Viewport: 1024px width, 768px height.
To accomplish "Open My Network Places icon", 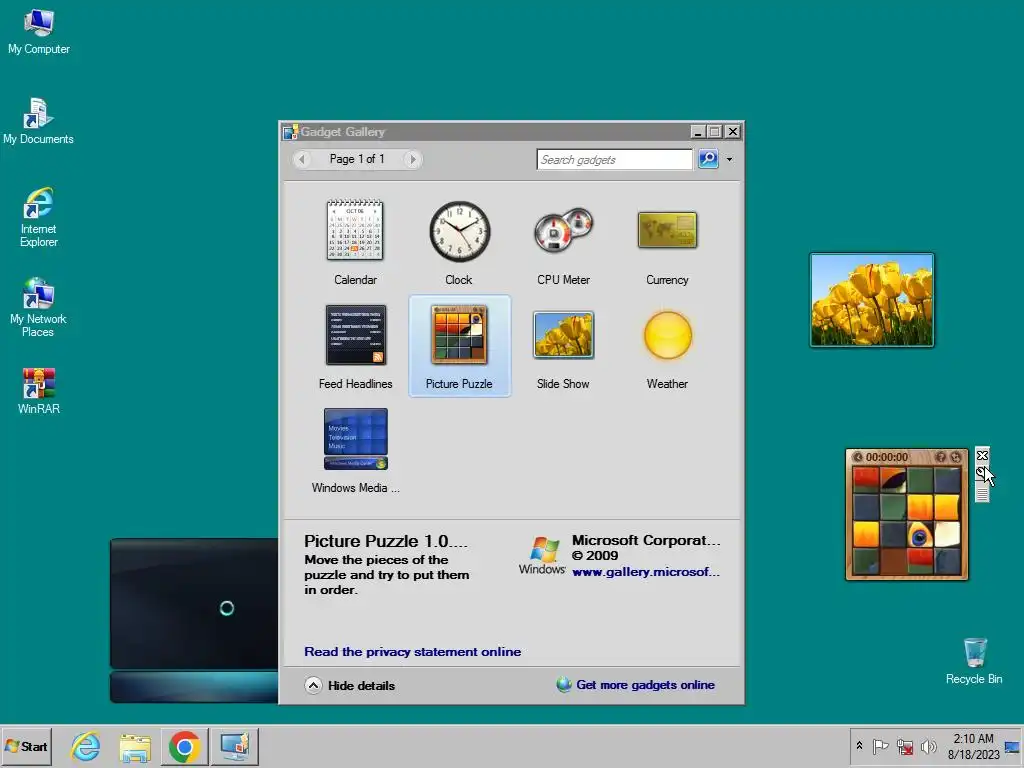I will coord(38,308).
